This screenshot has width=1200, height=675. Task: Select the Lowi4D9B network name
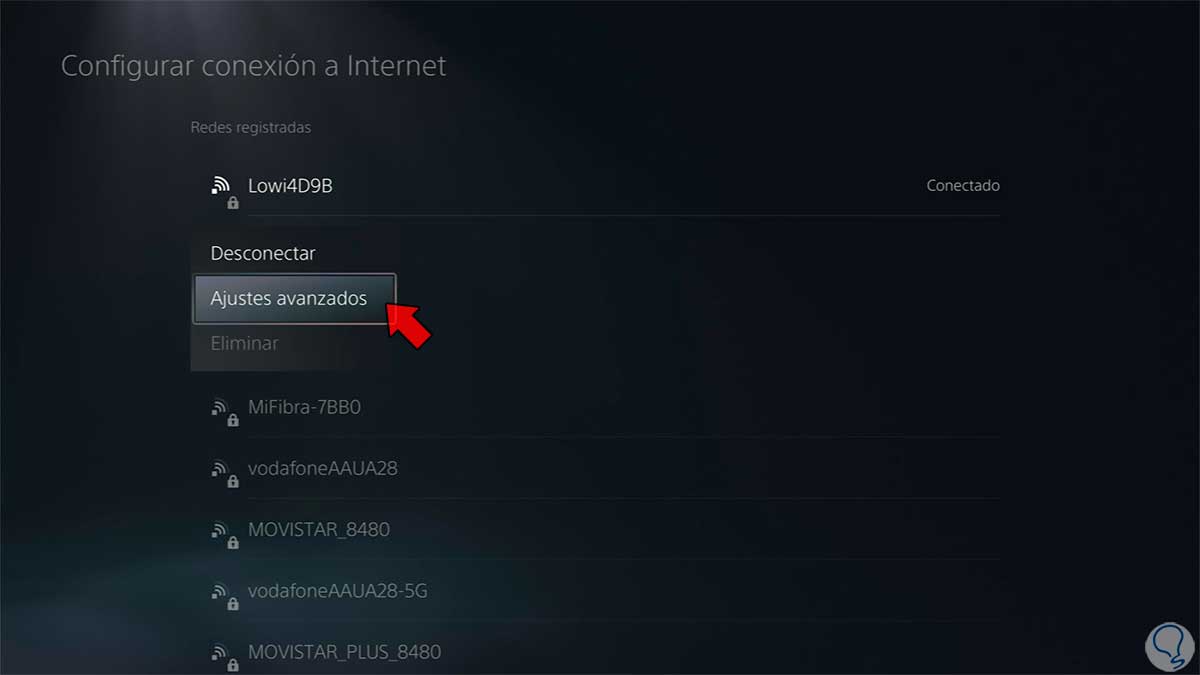click(290, 185)
